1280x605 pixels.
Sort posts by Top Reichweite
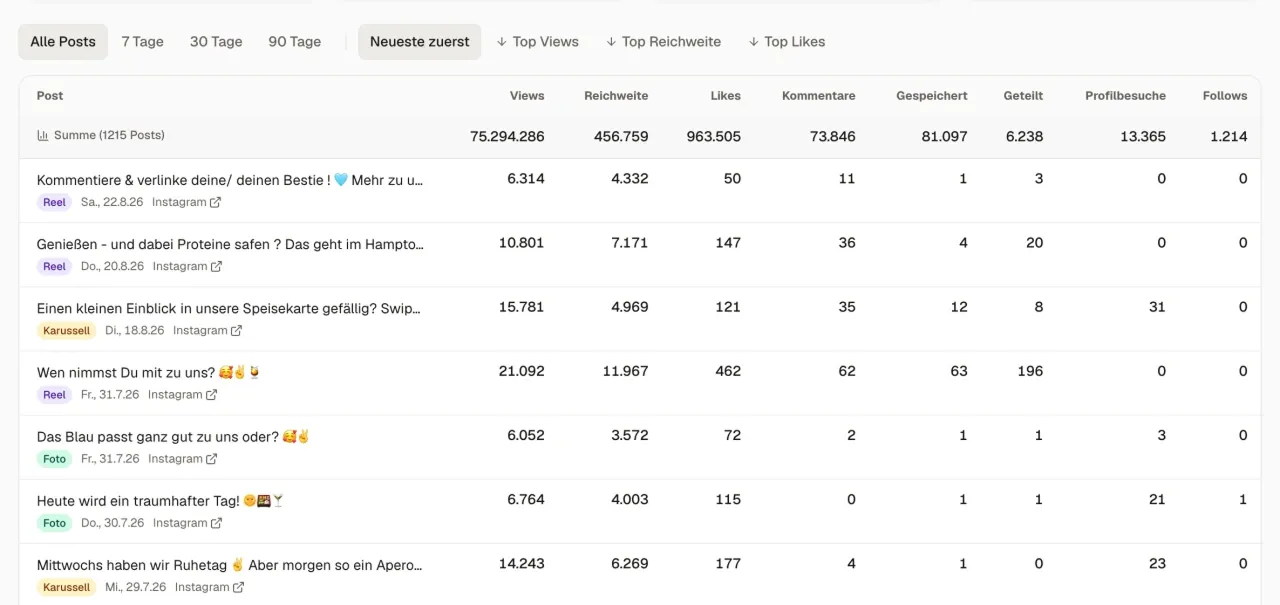pyautogui.click(x=664, y=42)
